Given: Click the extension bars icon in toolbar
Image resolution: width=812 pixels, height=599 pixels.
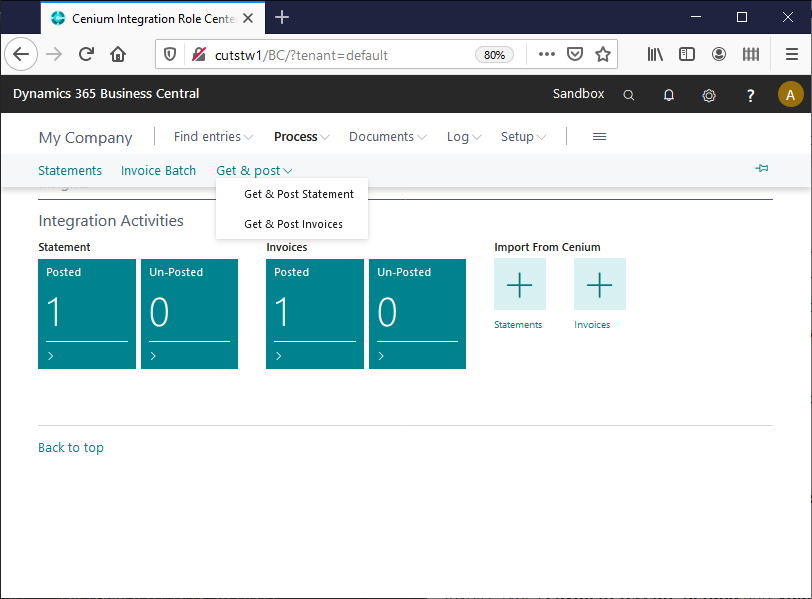Looking at the screenshot, I should 750,54.
